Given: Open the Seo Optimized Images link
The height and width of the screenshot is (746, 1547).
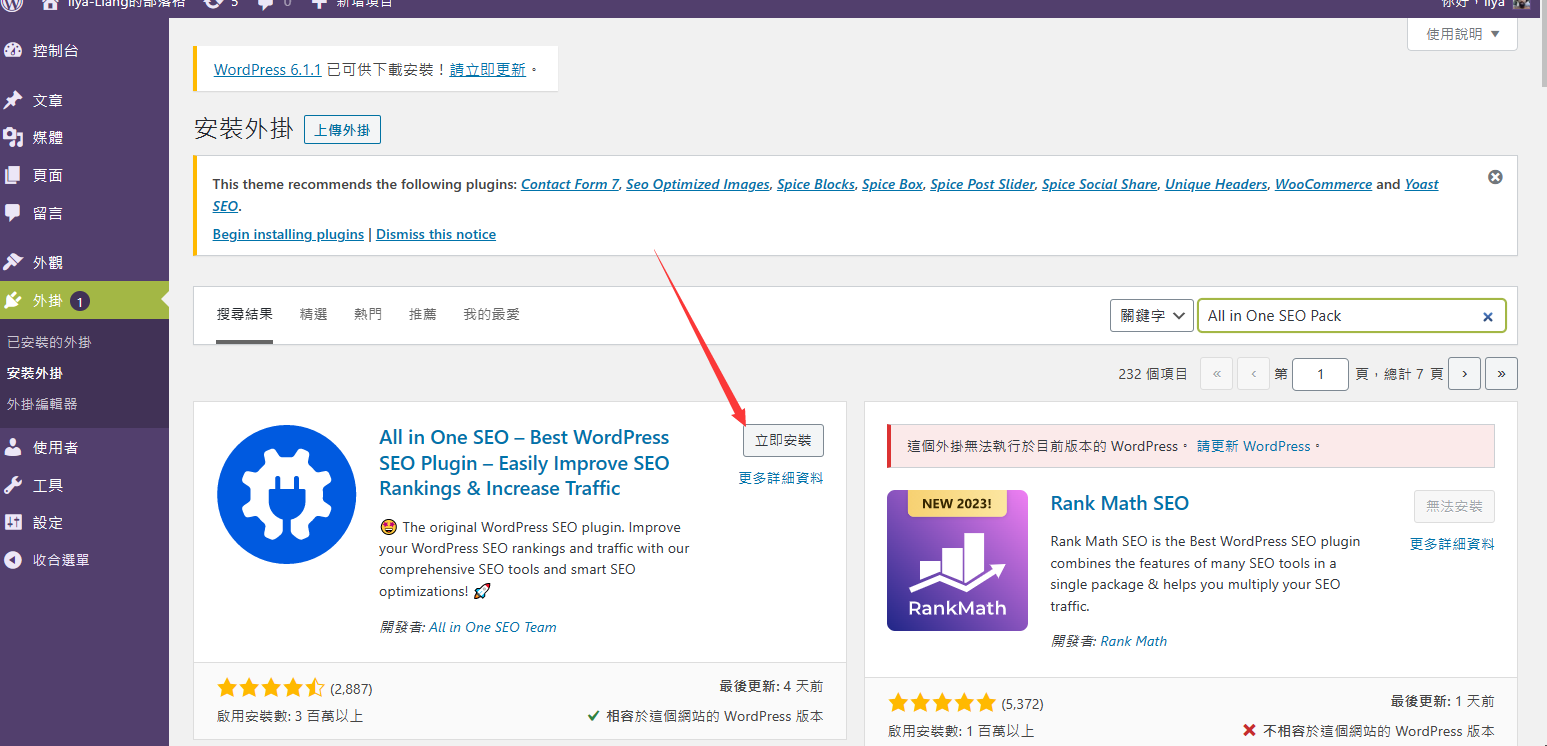Looking at the screenshot, I should click(698, 184).
